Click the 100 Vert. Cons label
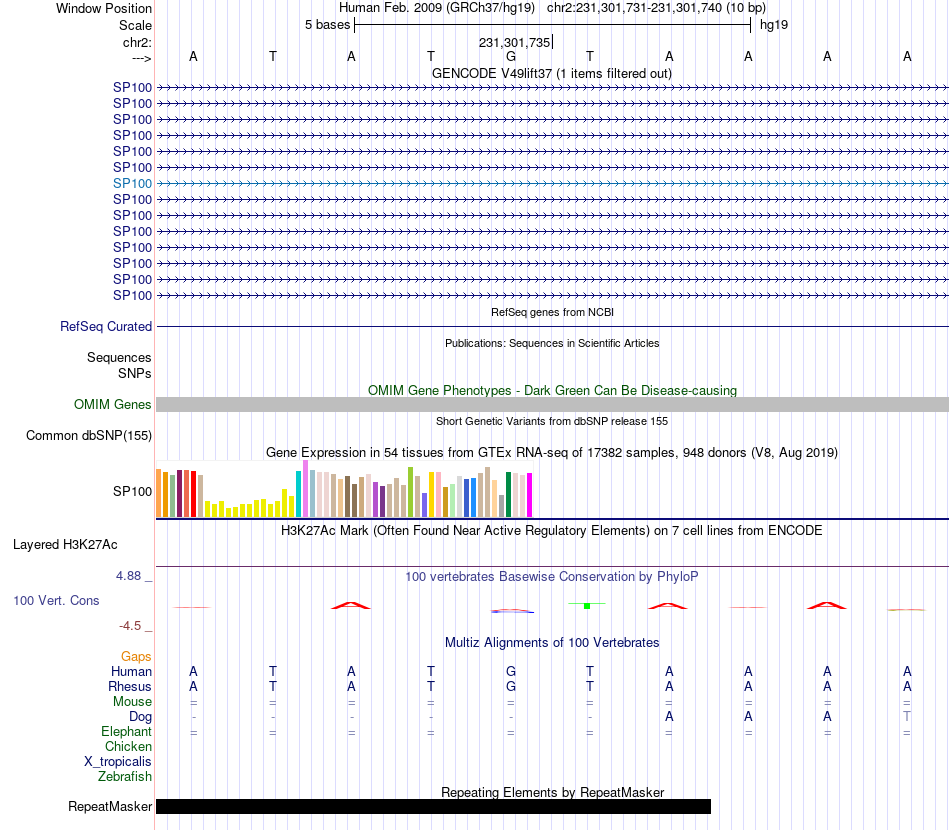This screenshot has height=830, width=950. coord(56,600)
